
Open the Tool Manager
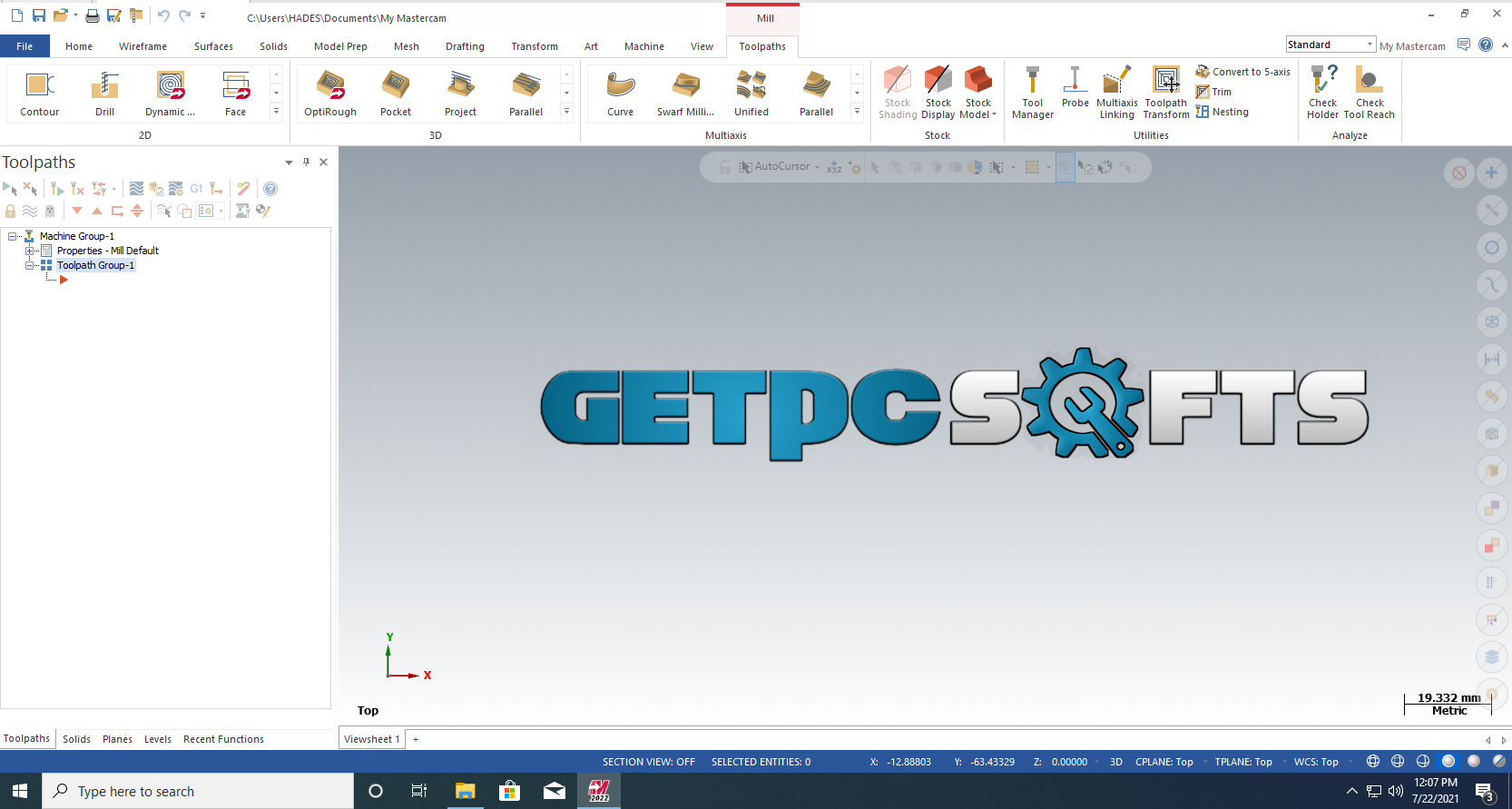point(1033,93)
